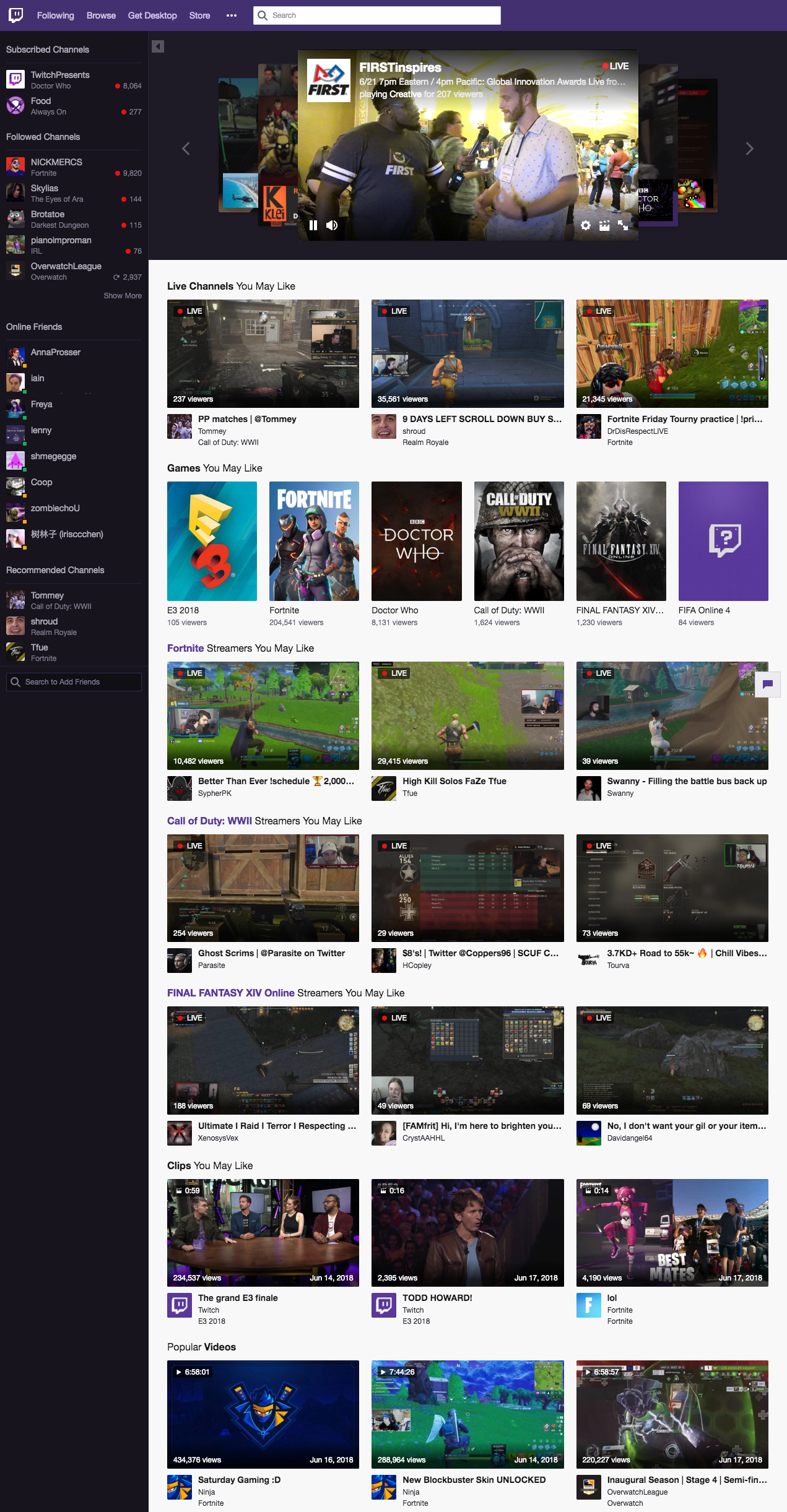The width and height of the screenshot is (787, 1512).
Task: Open the Browse nav item
Action: (x=101, y=15)
